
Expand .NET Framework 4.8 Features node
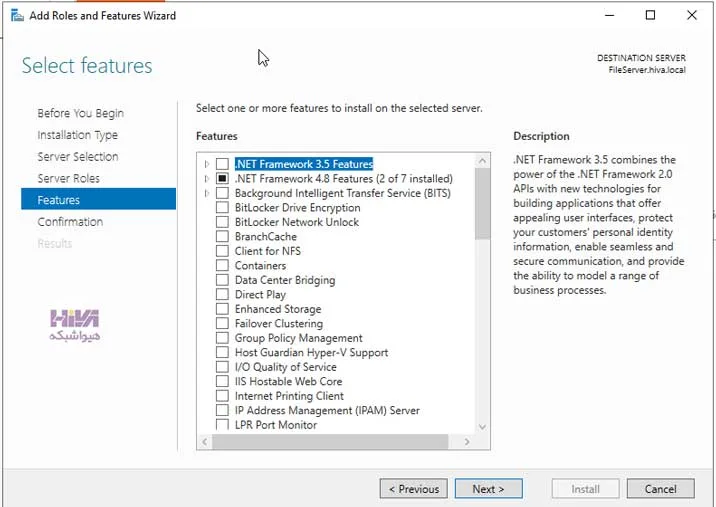click(207, 179)
